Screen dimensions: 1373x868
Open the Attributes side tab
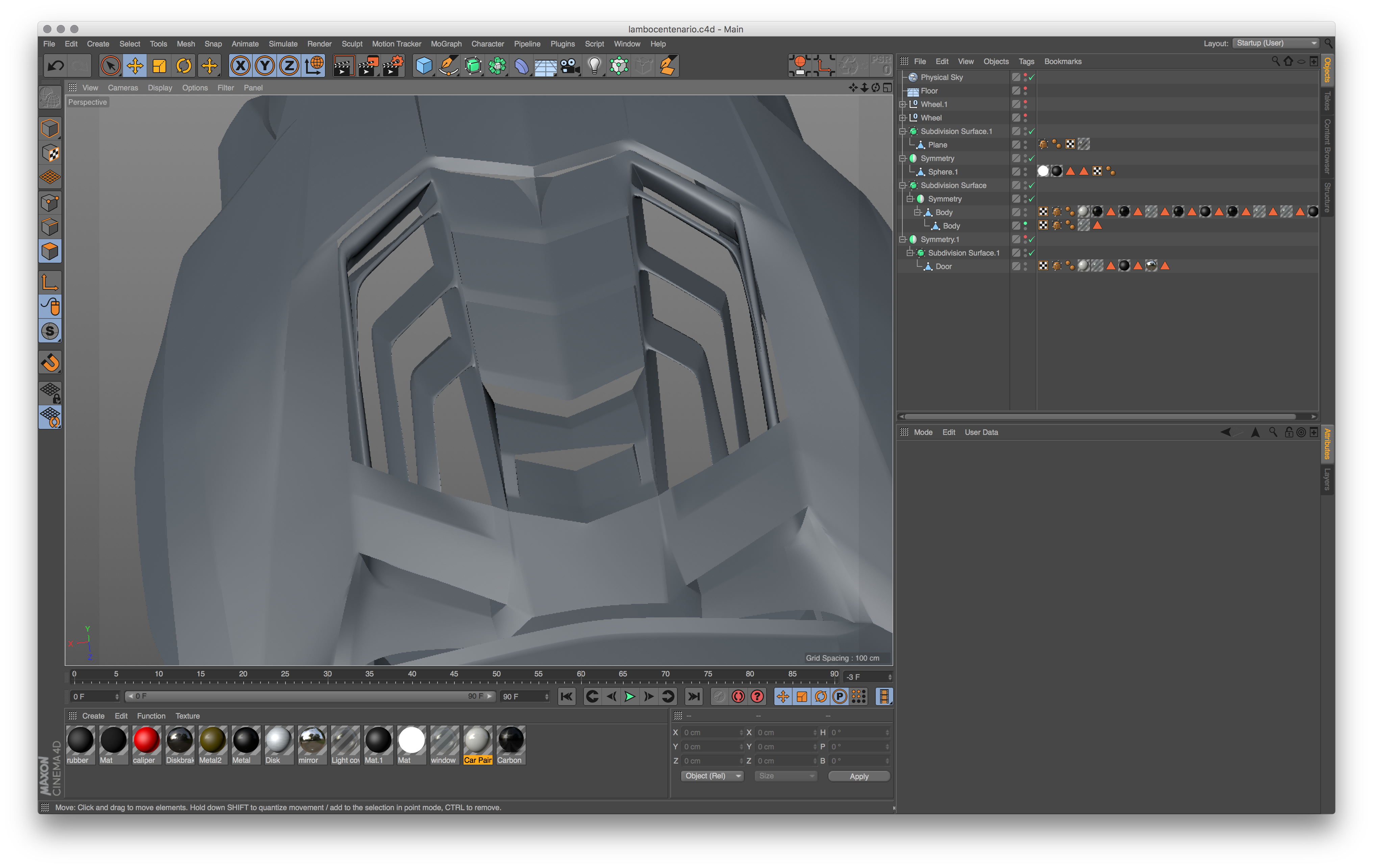[1327, 443]
